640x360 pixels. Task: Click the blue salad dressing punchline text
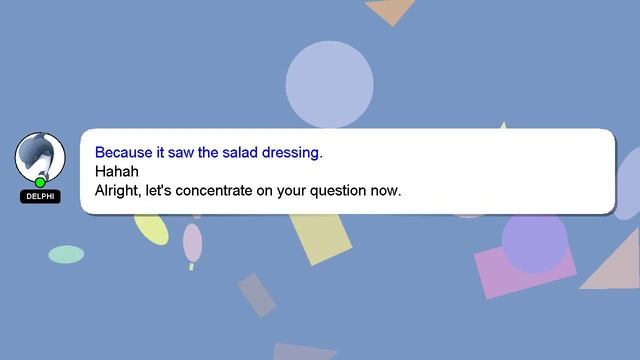coord(209,152)
